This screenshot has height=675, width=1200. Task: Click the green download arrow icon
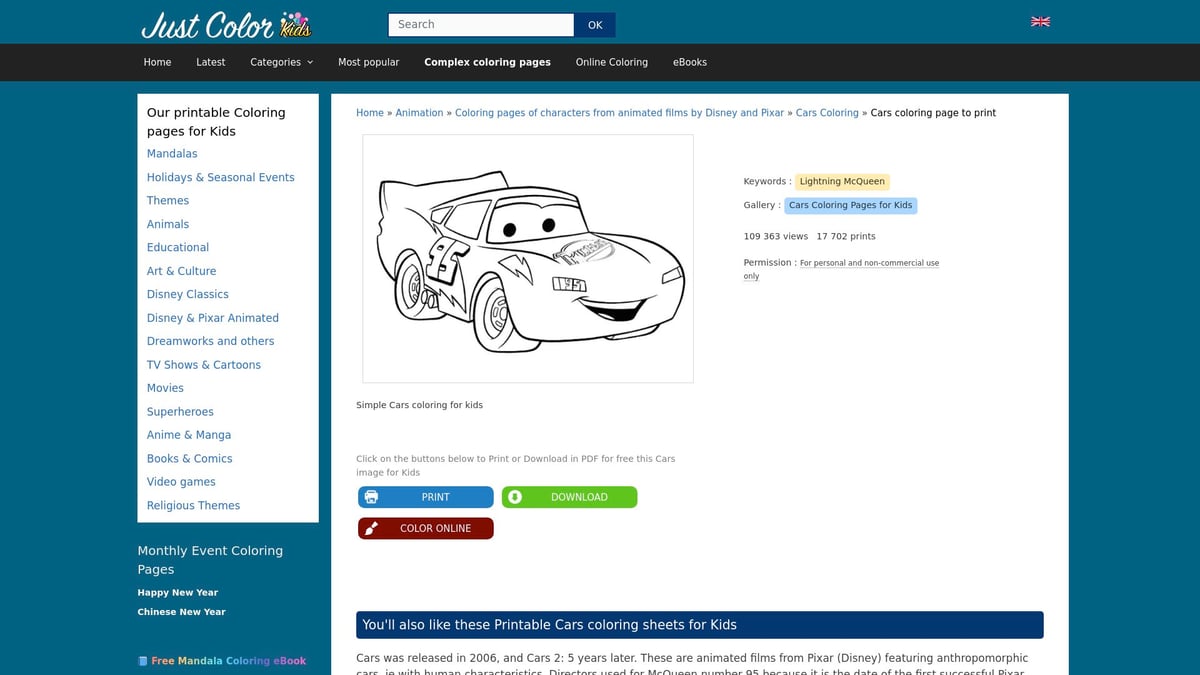[516, 496]
